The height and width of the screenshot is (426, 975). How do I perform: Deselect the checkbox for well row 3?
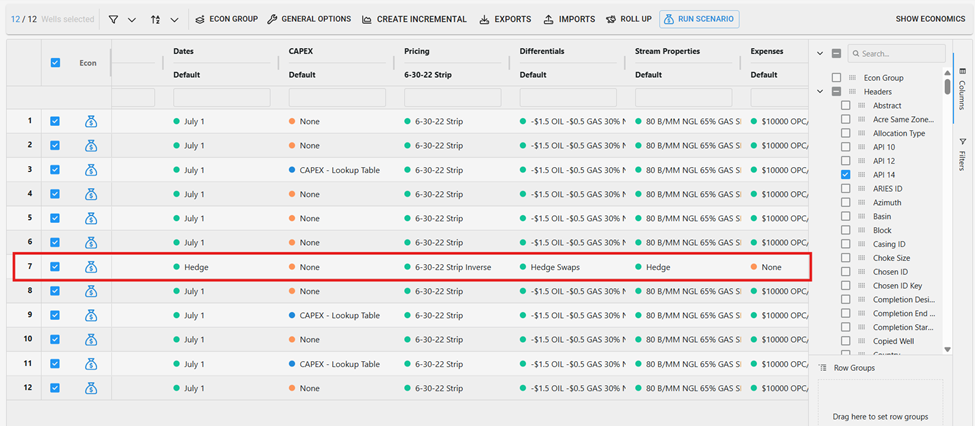point(55,170)
